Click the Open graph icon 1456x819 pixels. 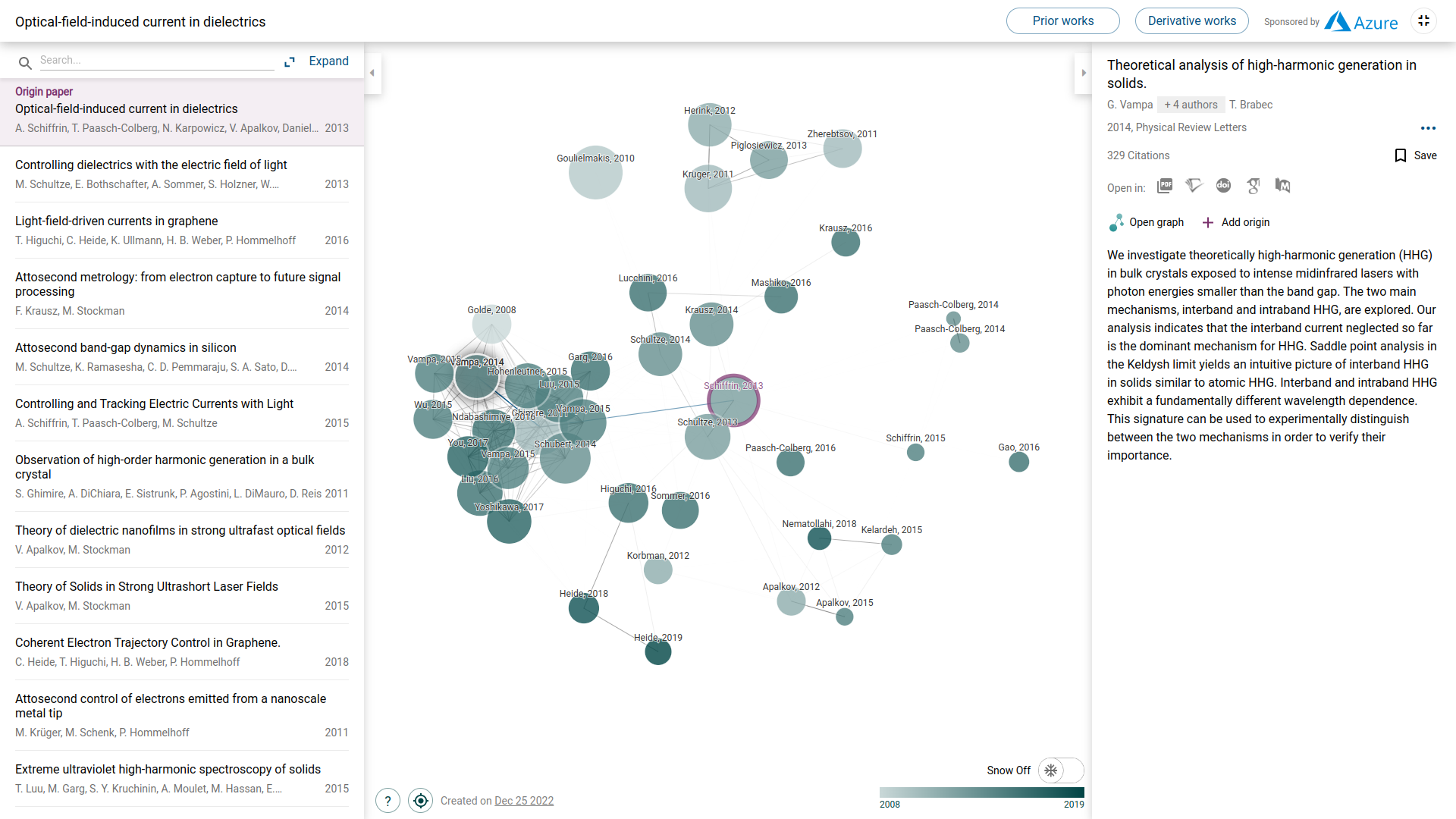1116,222
